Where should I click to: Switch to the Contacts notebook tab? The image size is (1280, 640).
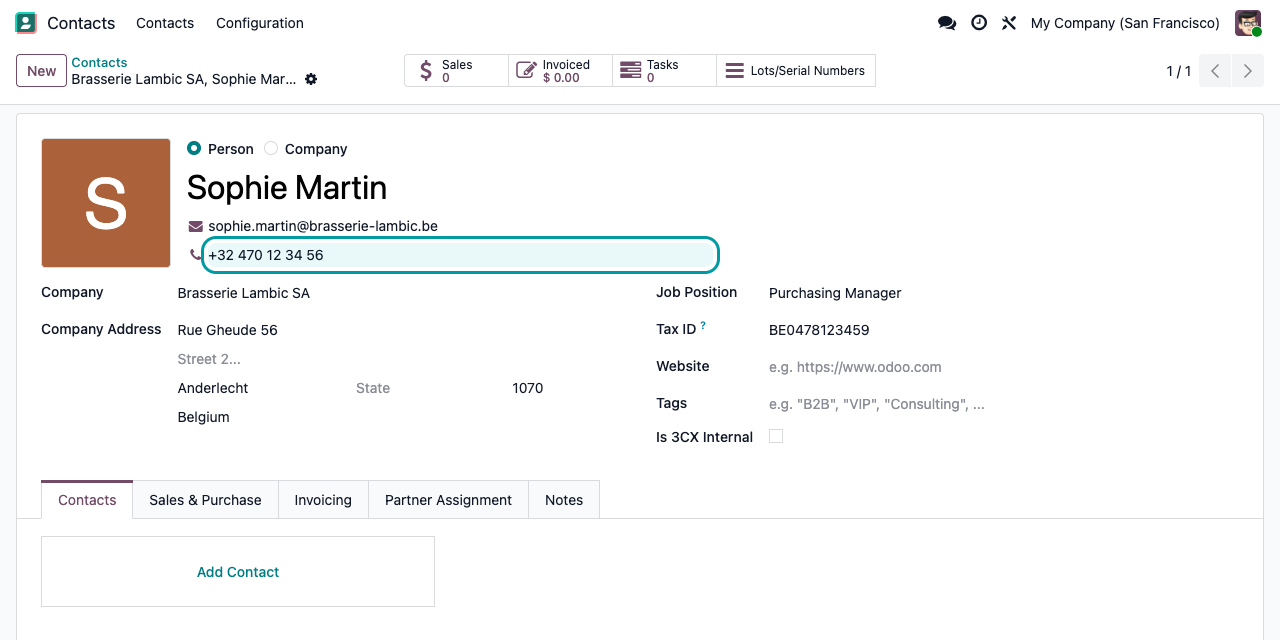[x=87, y=500]
